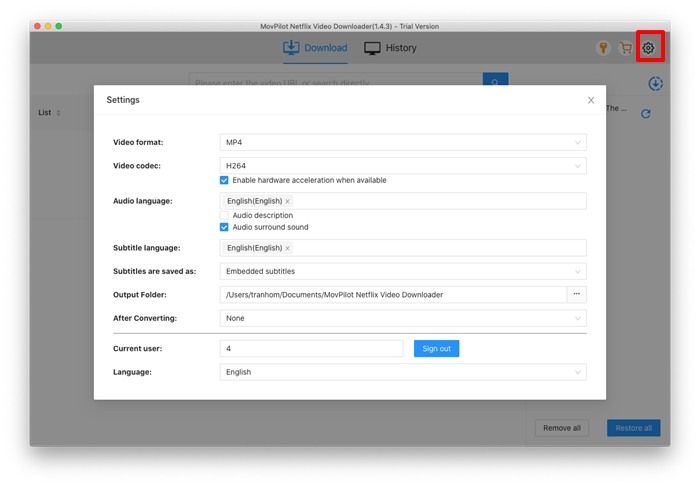
Task: Click the Settings dialog title
Action: tap(123, 100)
